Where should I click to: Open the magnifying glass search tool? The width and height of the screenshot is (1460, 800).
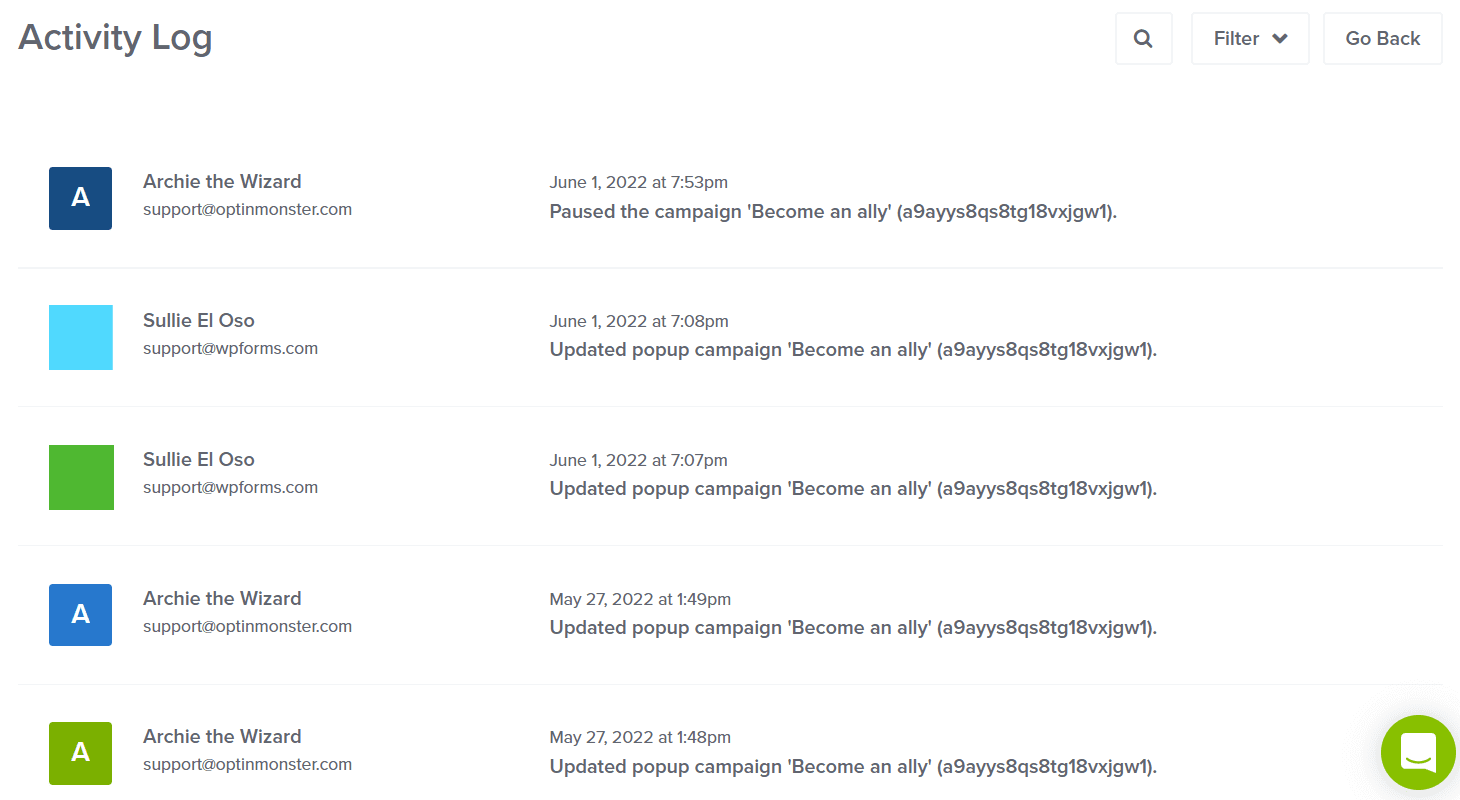click(1144, 38)
